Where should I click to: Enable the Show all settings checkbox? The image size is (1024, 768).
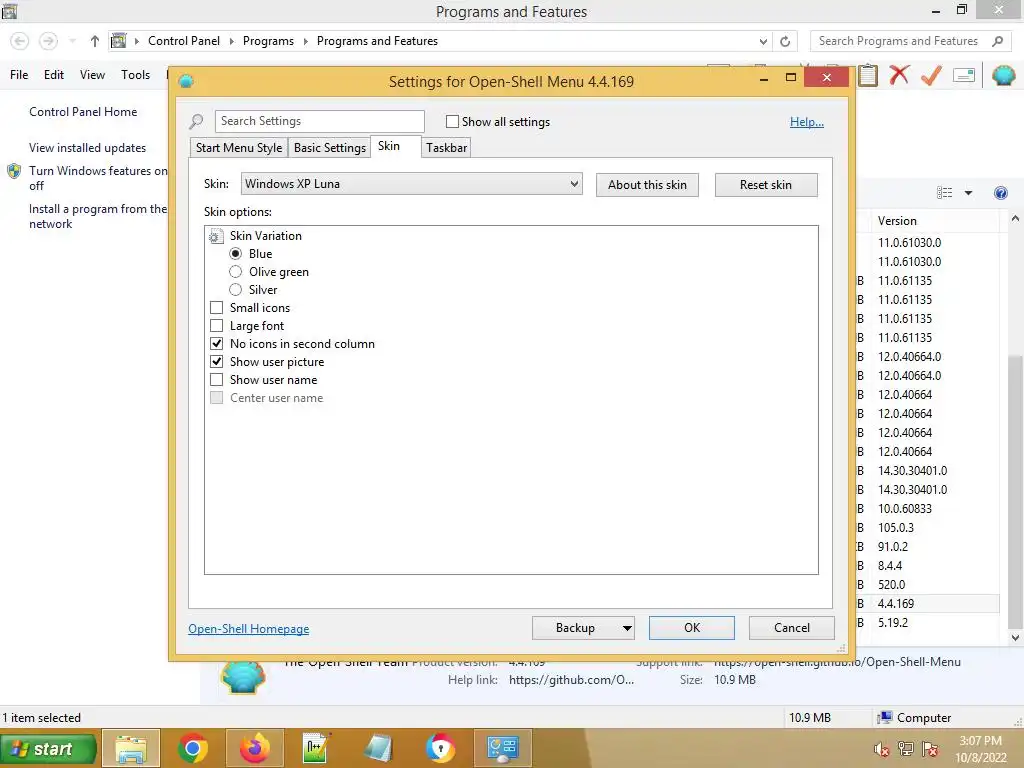click(x=452, y=121)
